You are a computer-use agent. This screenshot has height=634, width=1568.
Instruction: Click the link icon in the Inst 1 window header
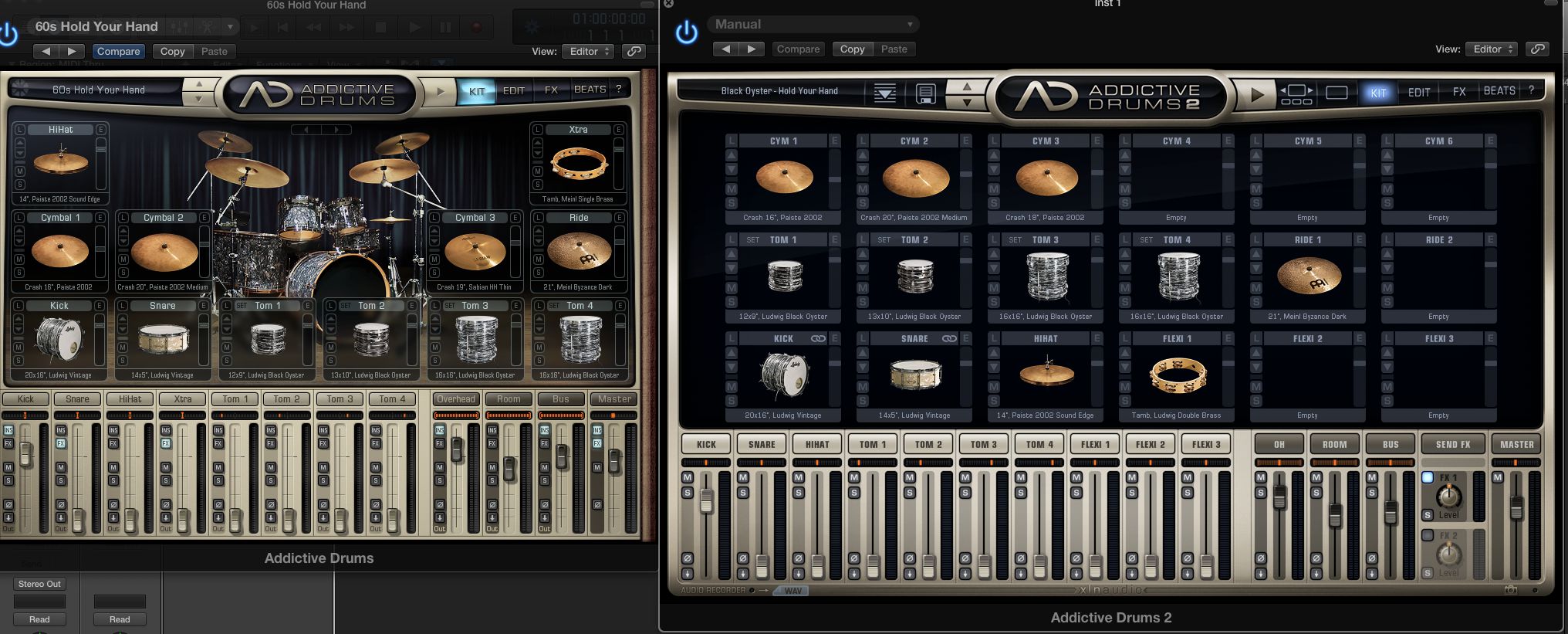point(1537,49)
